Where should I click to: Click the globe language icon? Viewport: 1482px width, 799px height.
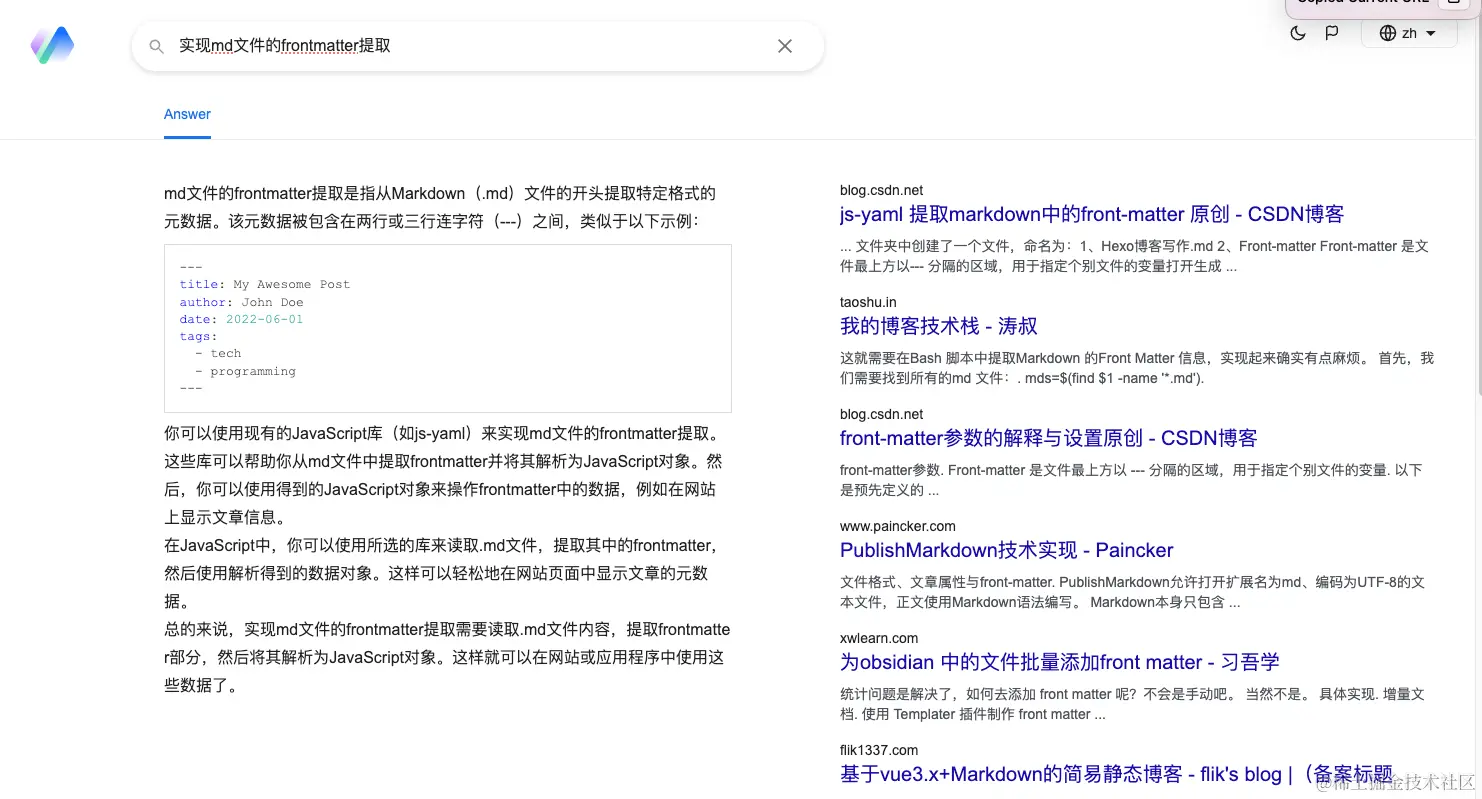[x=1387, y=33]
